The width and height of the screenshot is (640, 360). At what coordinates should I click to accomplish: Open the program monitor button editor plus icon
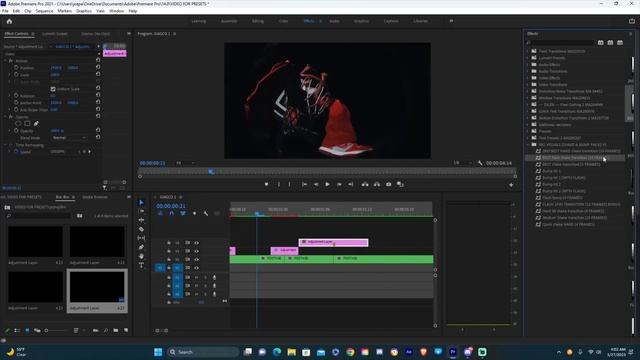[x=511, y=185]
